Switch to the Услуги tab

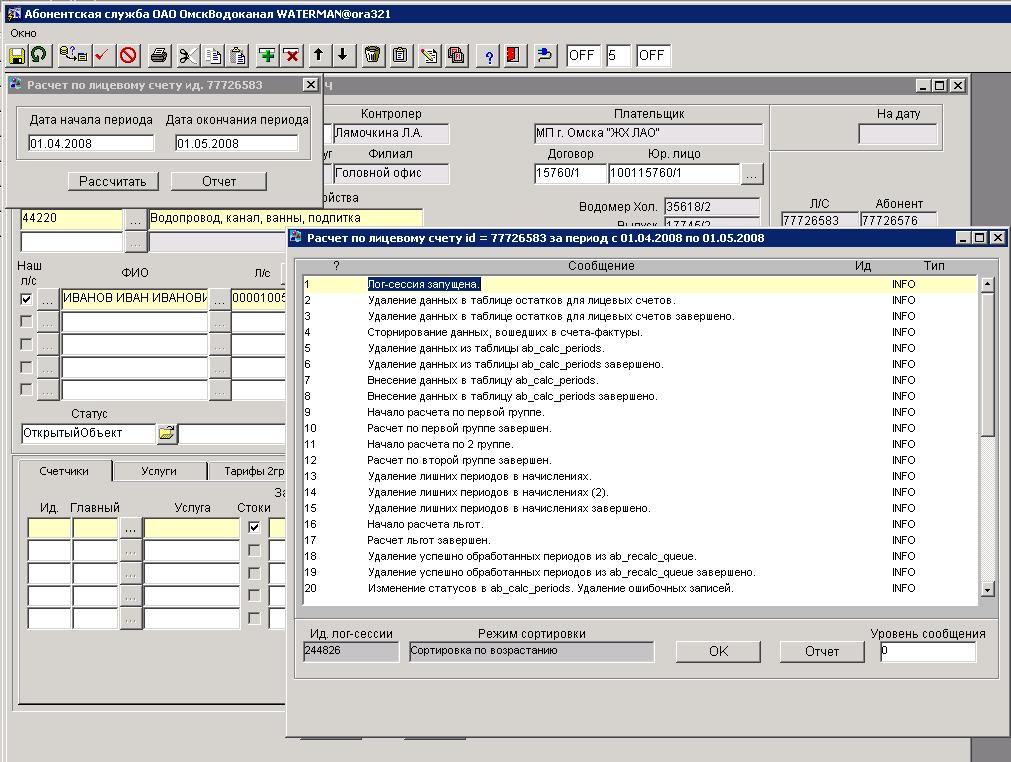point(159,471)
